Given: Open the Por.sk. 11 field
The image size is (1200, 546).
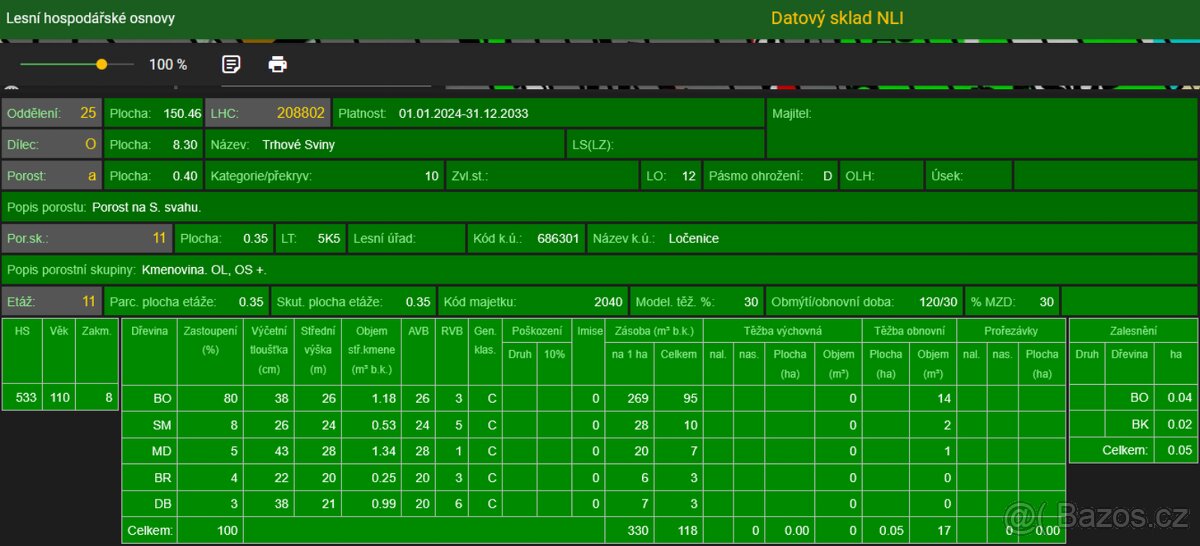Looking at the screenshot, I should [x=86, y=239].
